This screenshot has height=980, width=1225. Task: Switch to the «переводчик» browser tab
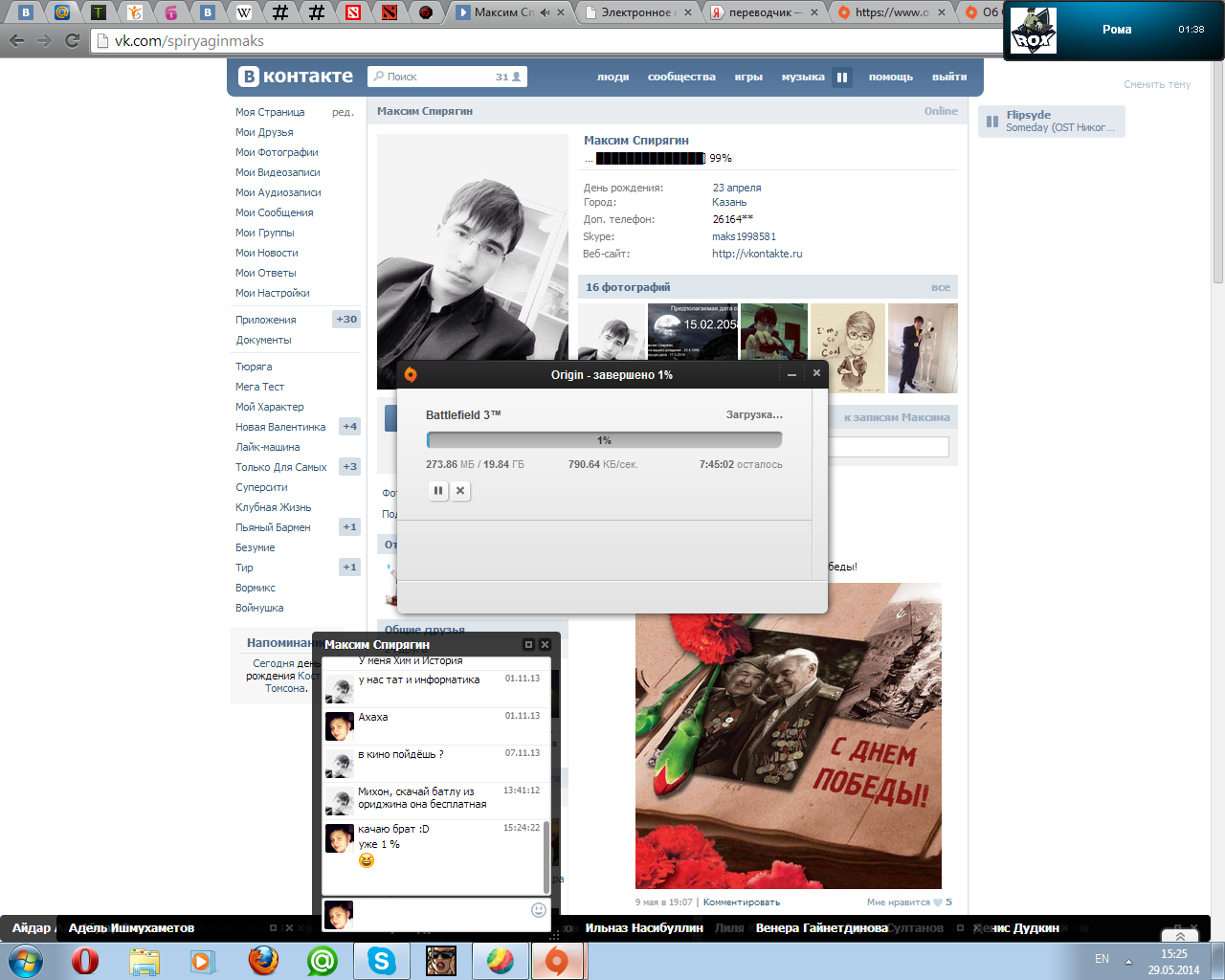(765, 12)
